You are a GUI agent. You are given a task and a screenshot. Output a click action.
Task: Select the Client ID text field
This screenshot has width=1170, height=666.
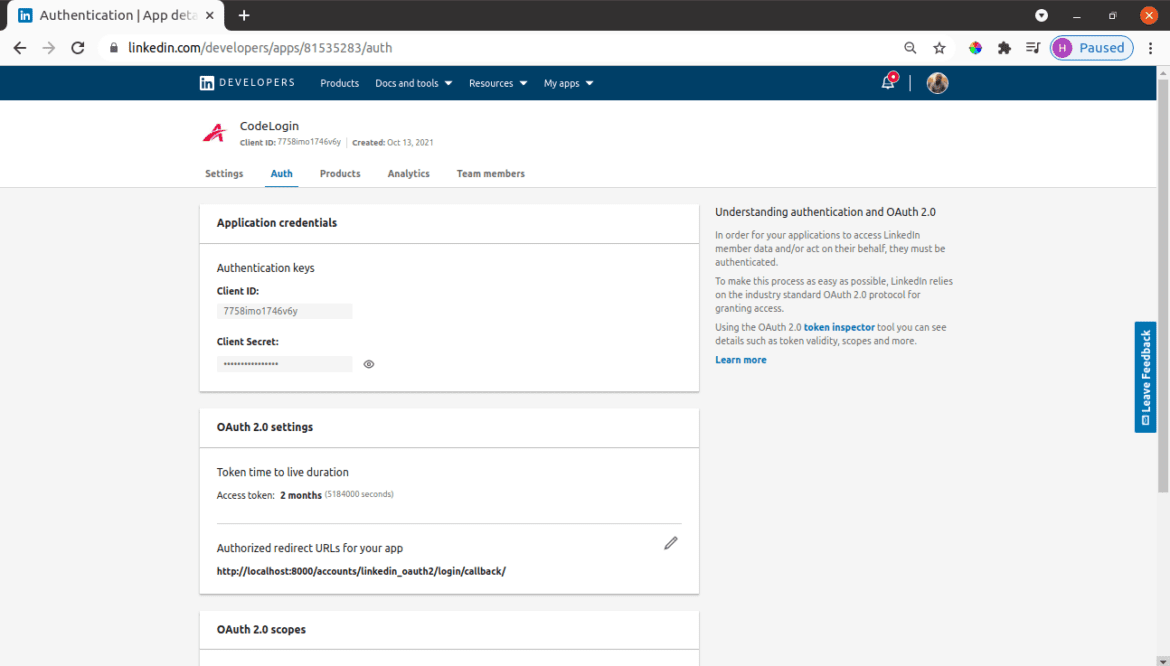point(284,310)
